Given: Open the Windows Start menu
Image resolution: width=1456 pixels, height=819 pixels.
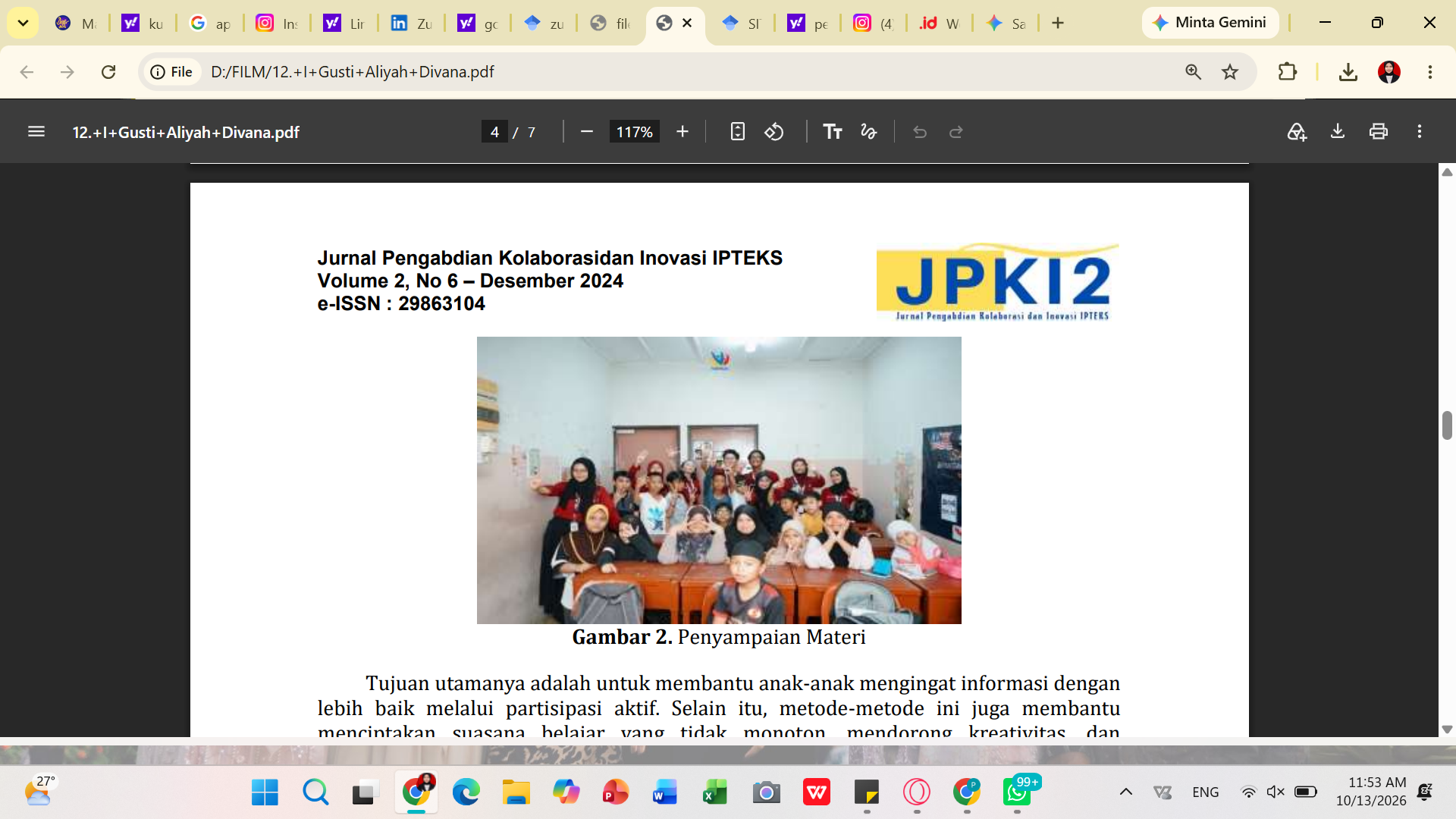Looking at the screenshot, I should [265, 792].
